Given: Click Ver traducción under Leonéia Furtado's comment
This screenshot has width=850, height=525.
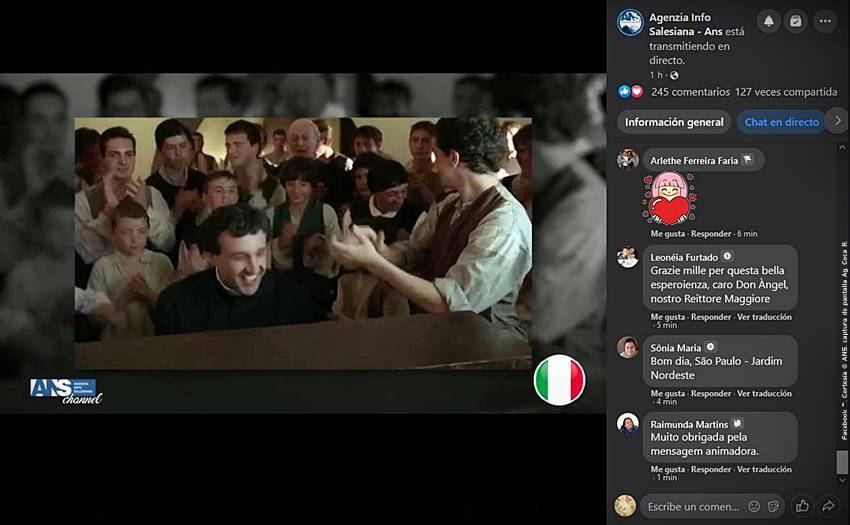Looking at the screenshot, I should click(764, 317).
